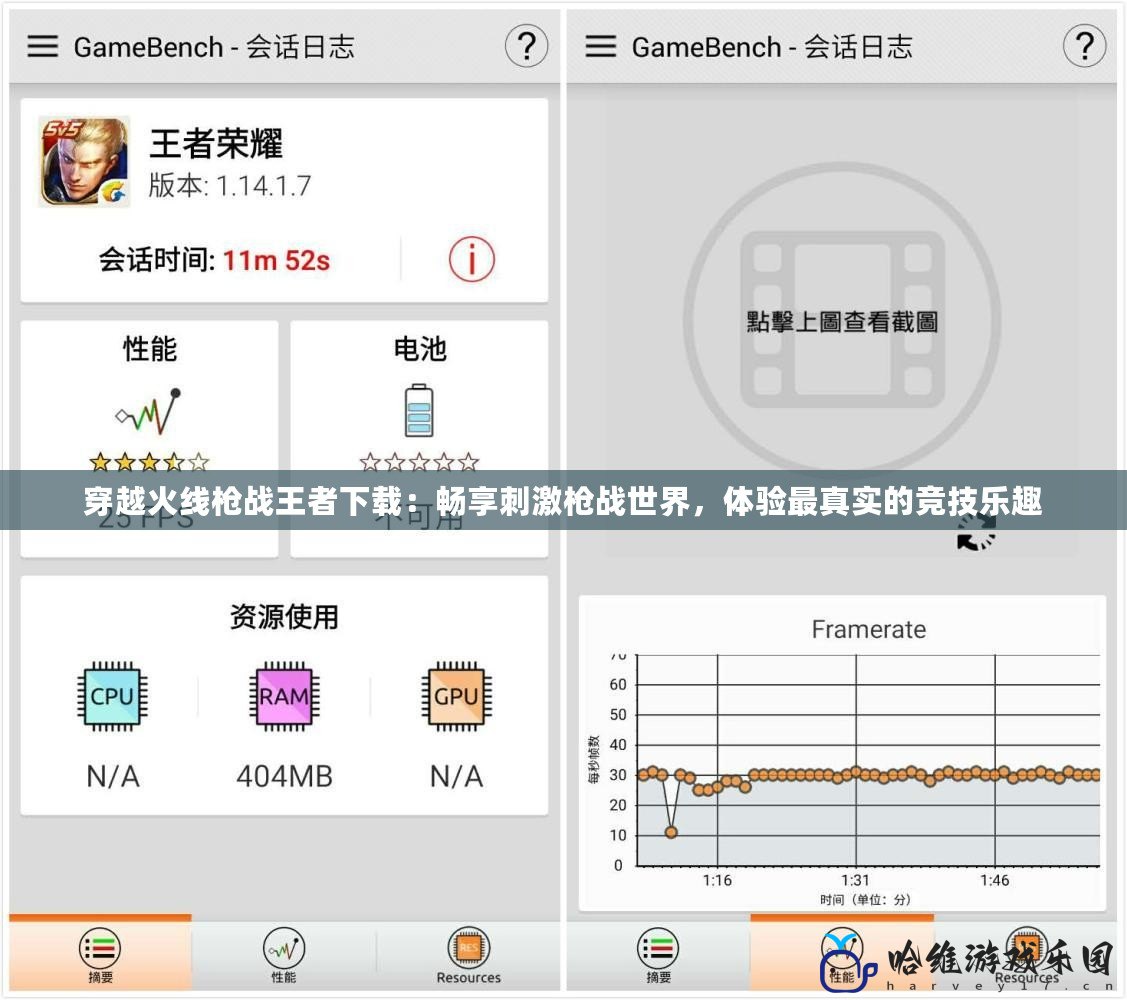Tap the CPU chip icon
This screenshot has width=1127, height=1000.
click(x=112, y=696)
